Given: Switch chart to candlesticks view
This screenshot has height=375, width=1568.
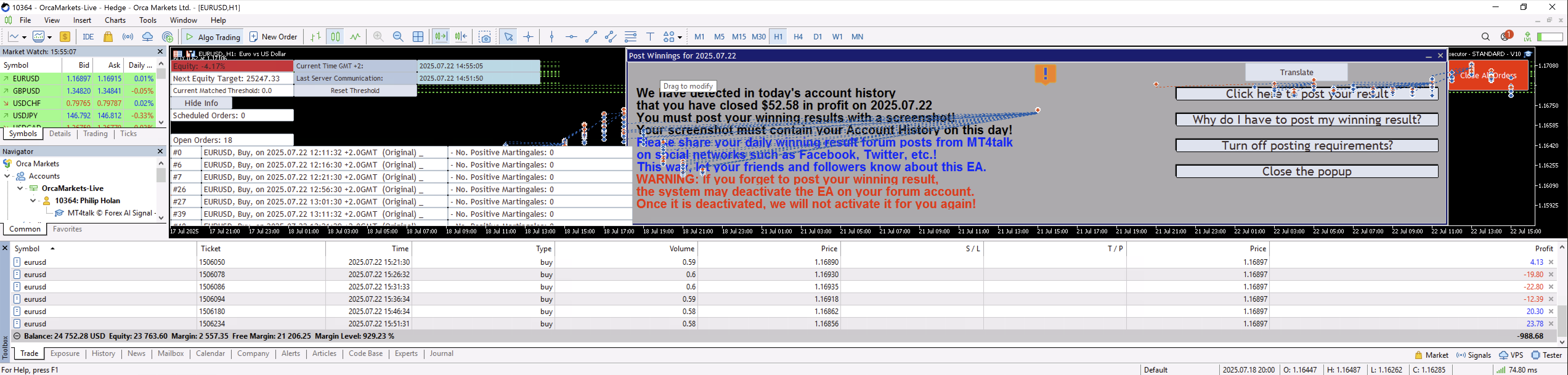Looking at the screenshot, I should pos(335,37).
